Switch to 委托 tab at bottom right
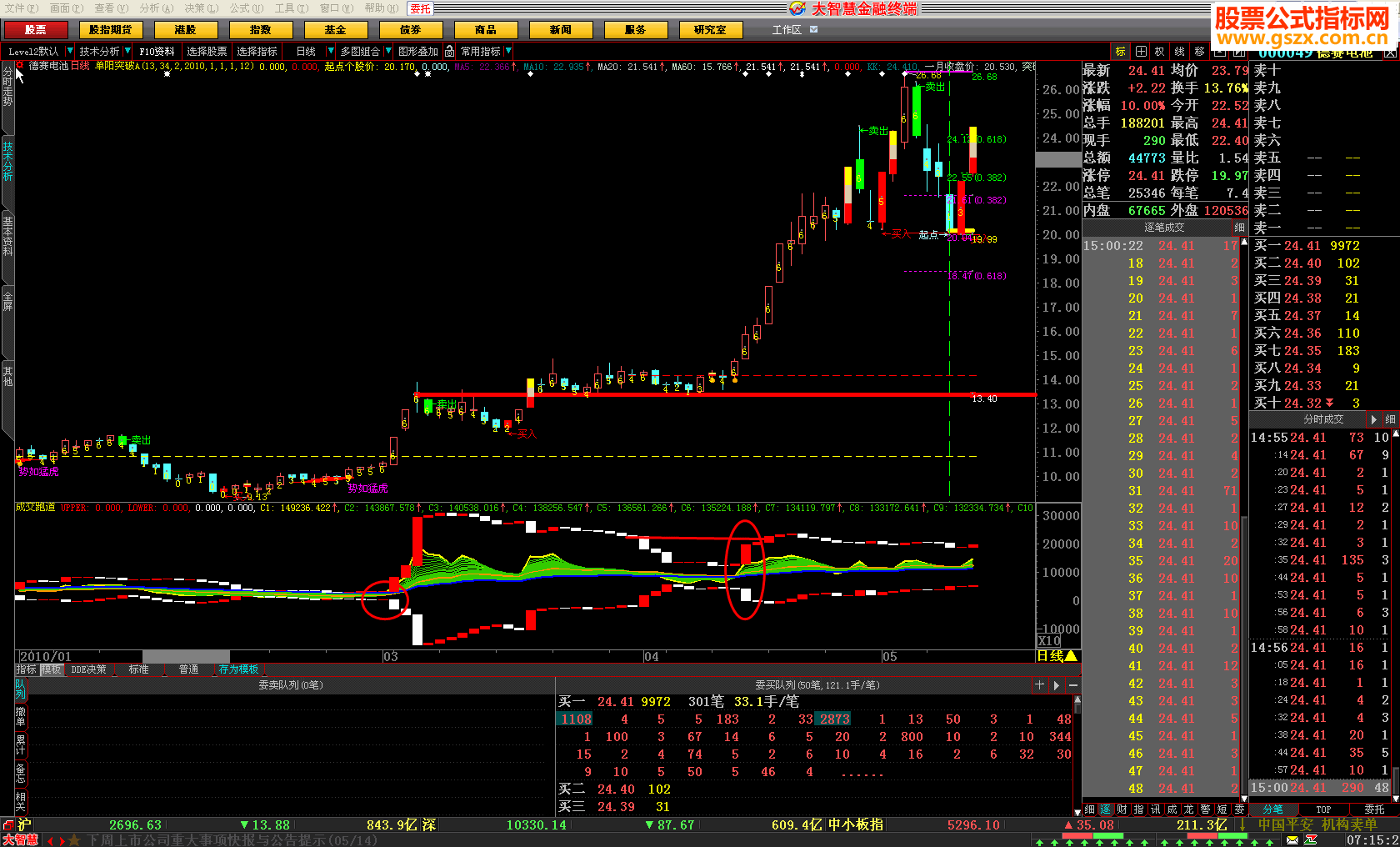The image size is (1400, 847). click(x=1374, y=809)
